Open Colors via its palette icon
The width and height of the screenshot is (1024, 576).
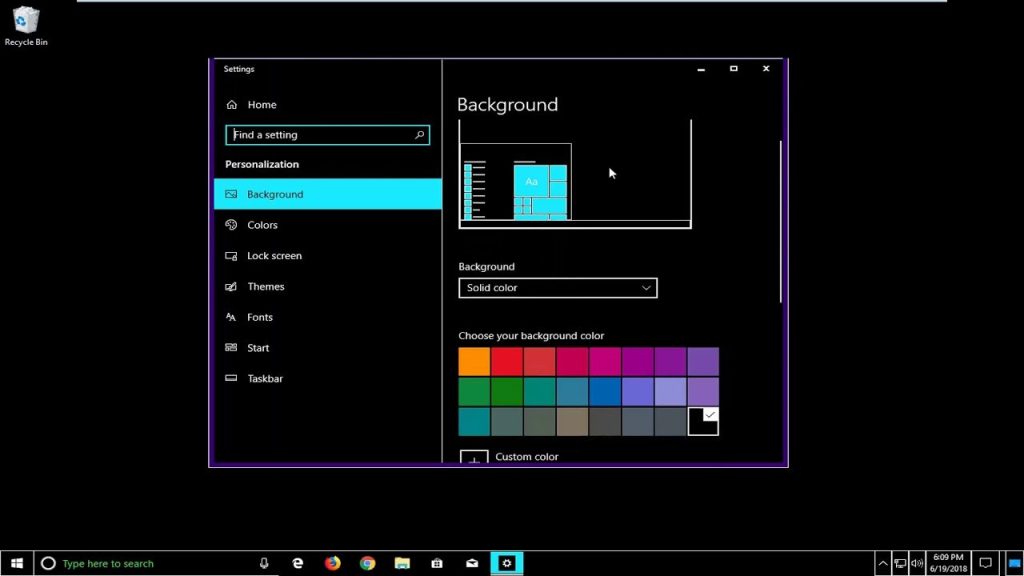231,225
